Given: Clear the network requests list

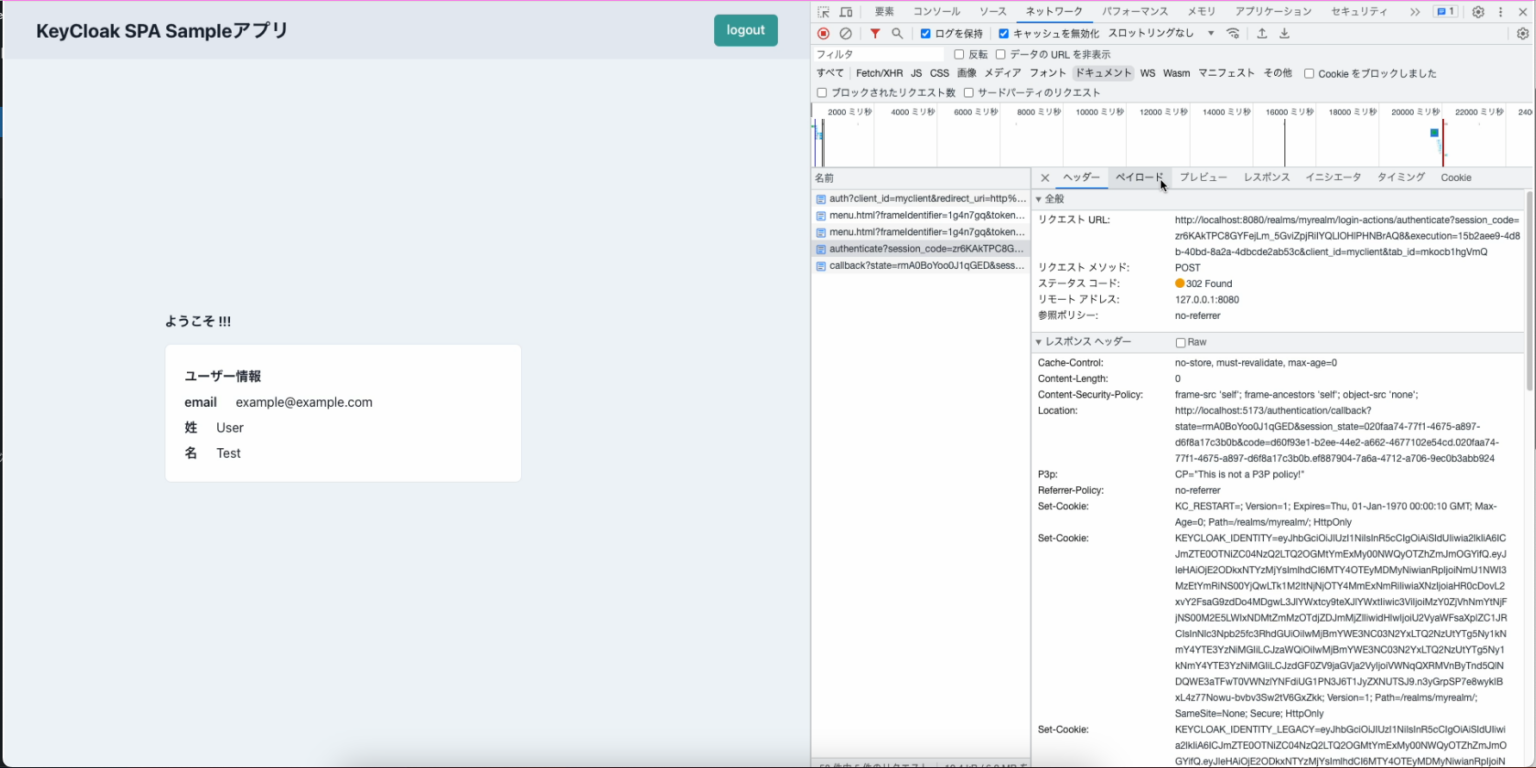Looking at the screenshot, I should [x=845, y=33].
